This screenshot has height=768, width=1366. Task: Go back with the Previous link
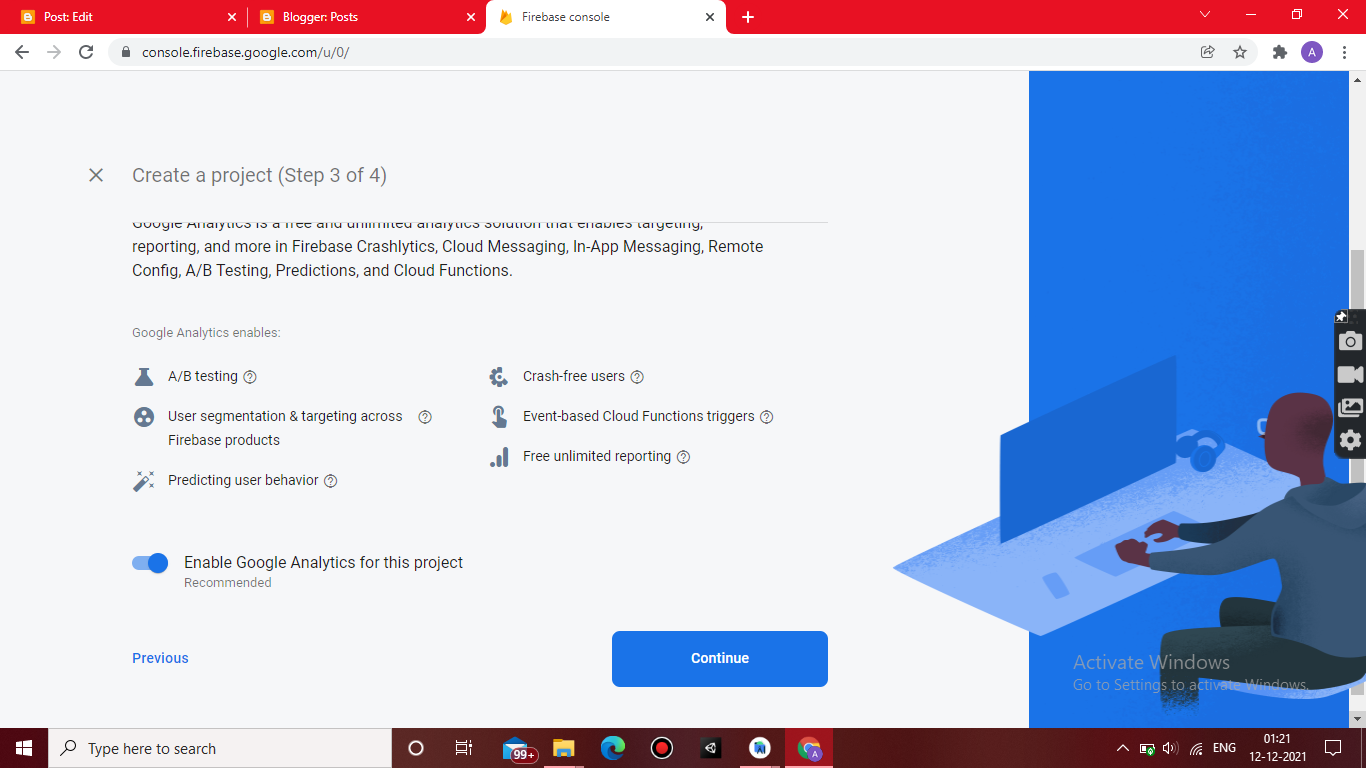160,658
